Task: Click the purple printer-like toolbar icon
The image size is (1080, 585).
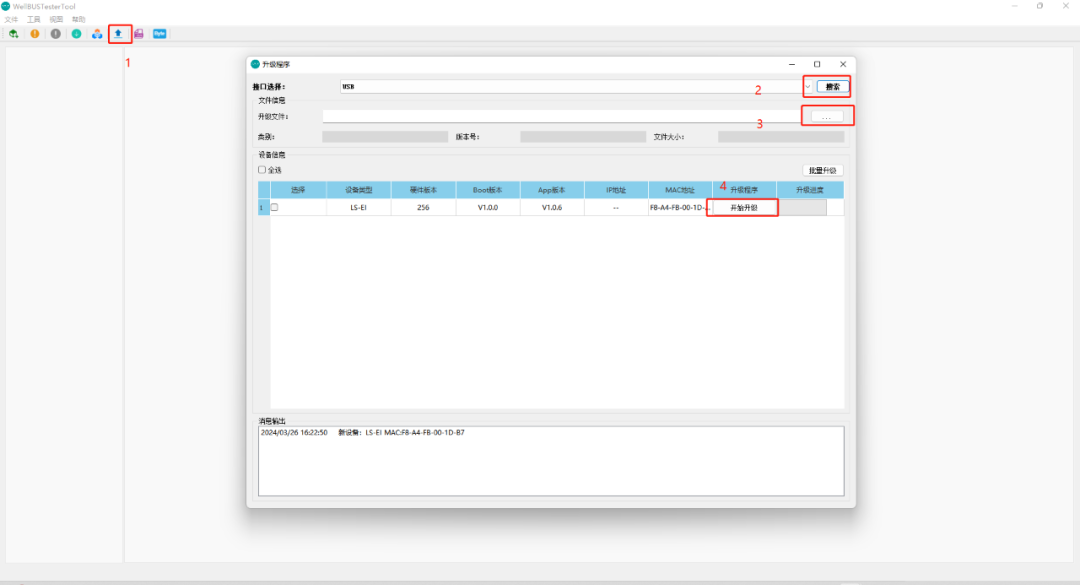Action: [x=139, y=34]
